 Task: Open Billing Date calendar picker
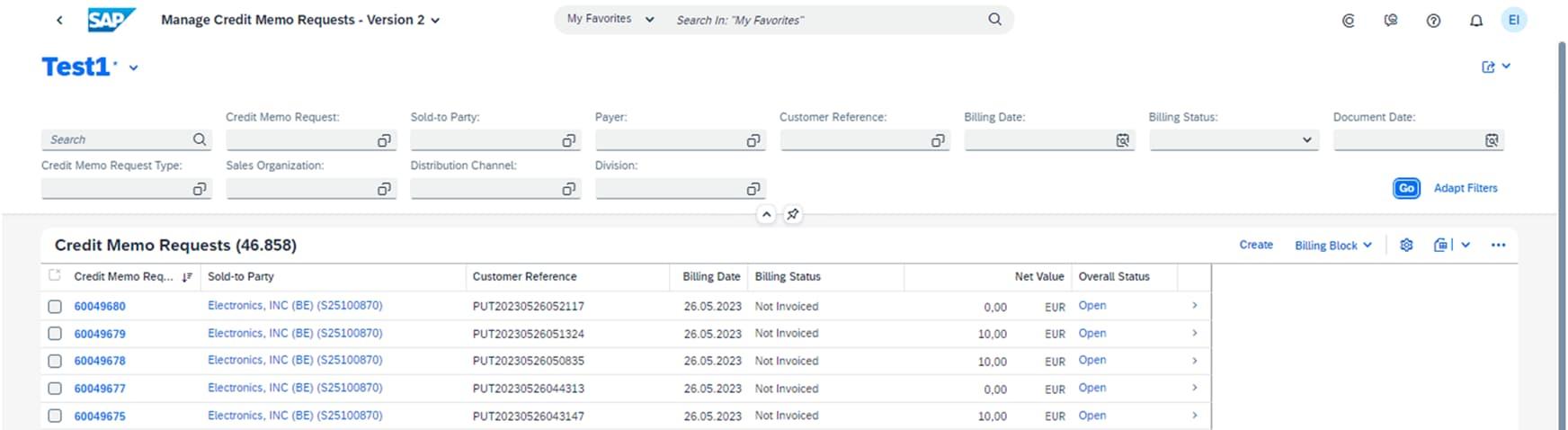point(1122,140)
